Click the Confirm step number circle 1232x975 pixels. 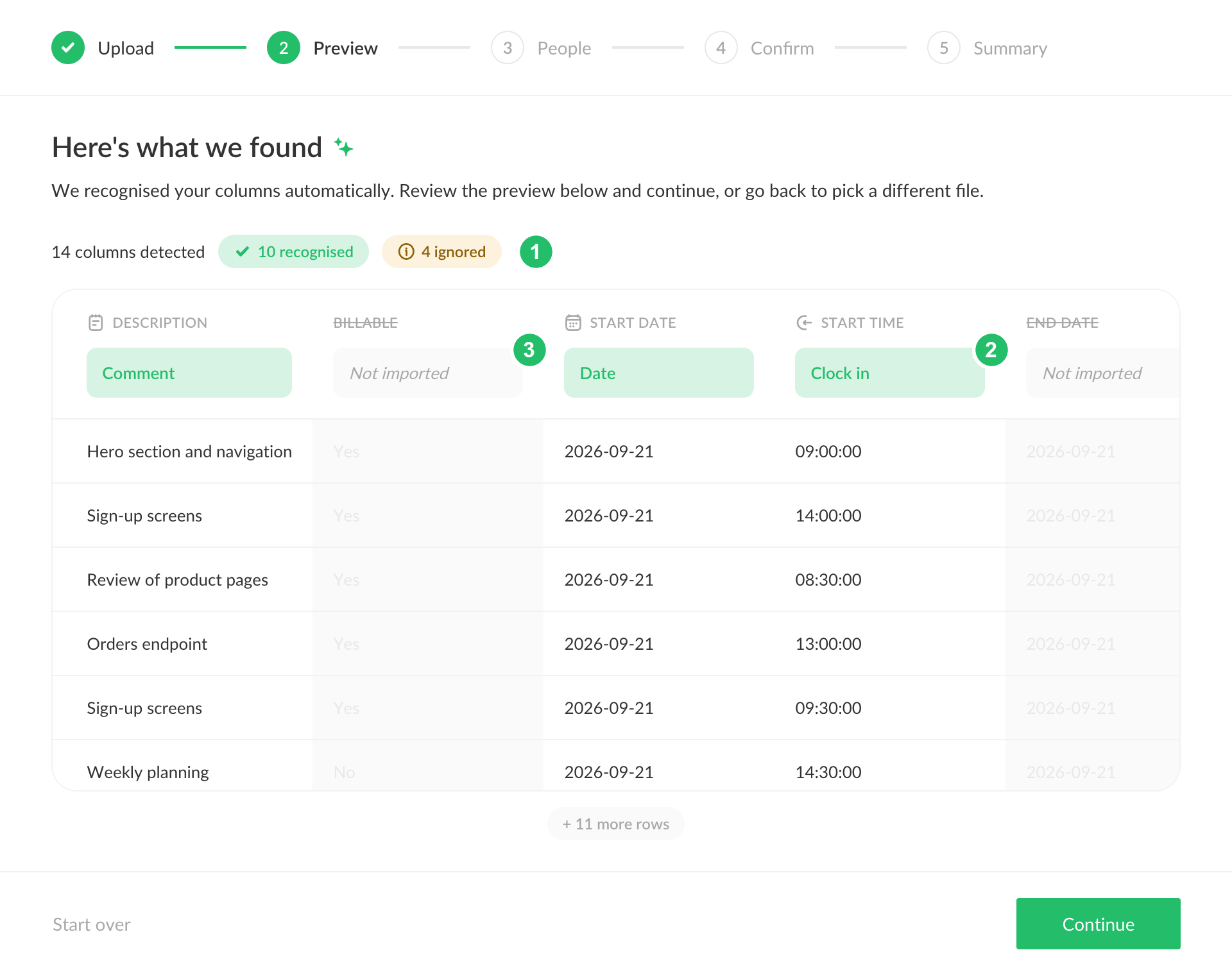point(721,47)
